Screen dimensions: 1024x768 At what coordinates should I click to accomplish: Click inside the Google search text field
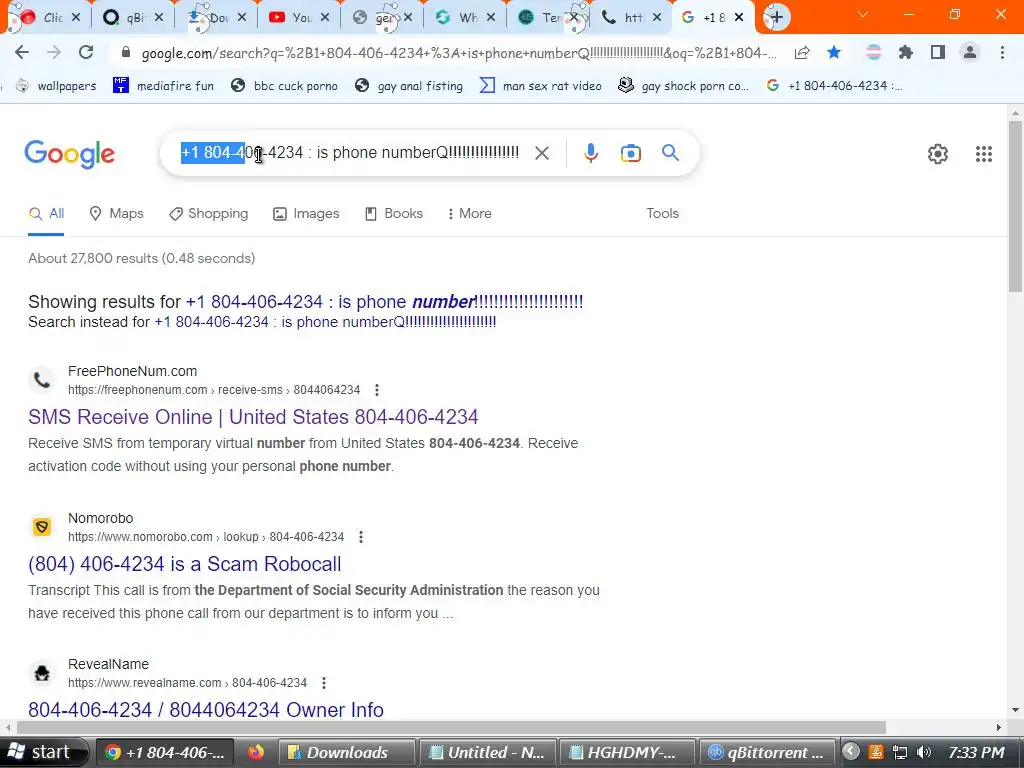(349, 153)
